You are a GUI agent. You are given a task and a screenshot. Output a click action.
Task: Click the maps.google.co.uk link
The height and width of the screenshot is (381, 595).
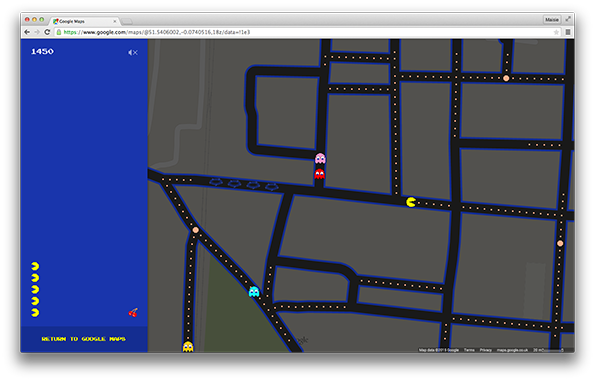512,350
